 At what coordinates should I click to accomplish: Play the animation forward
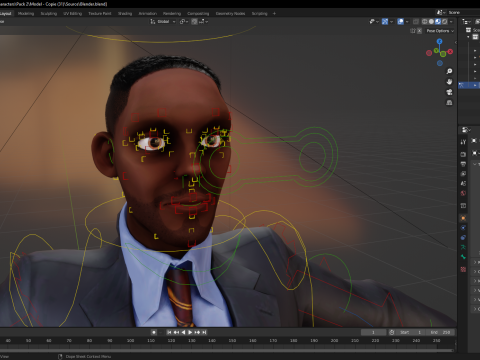pos(190,332)
